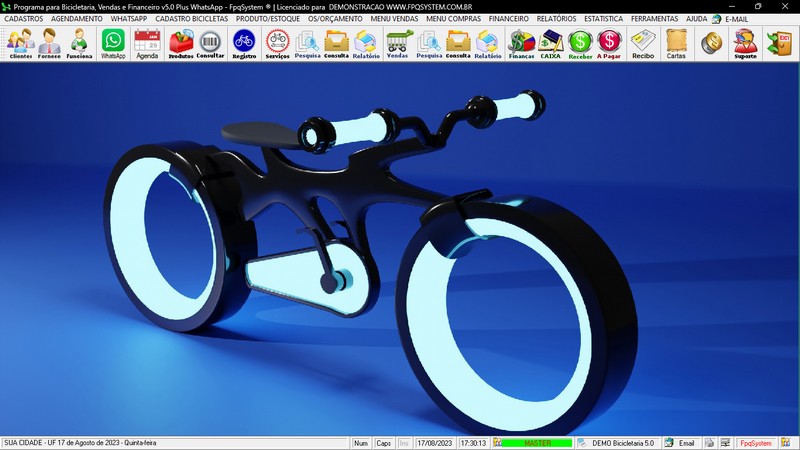800x450 pixels.
Task: Open the MENU COMPRAS menu
Action: (x=454, y=19)
